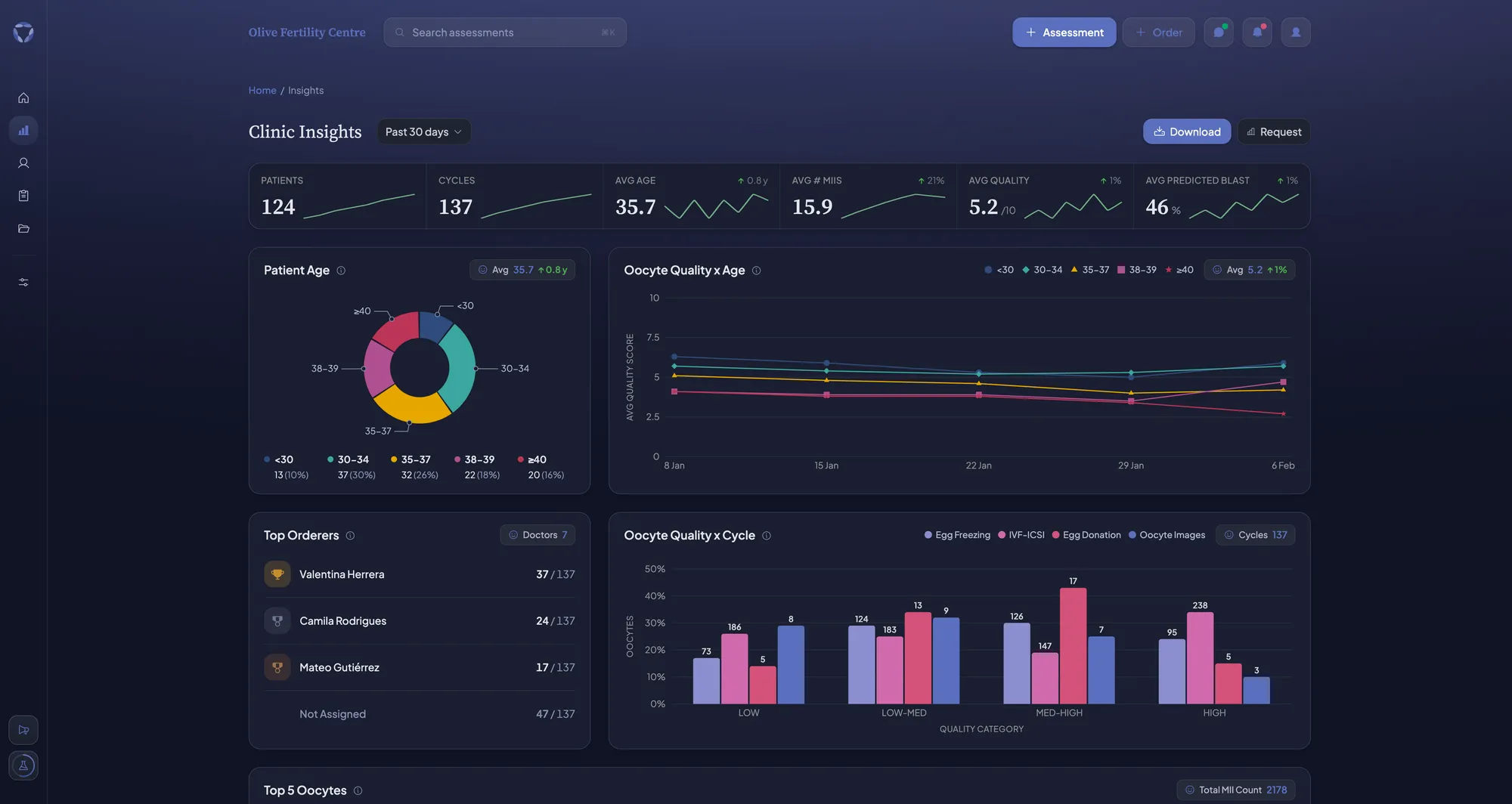Click the app logo in sidebar

pyautogui.click(x=23, y=32)
